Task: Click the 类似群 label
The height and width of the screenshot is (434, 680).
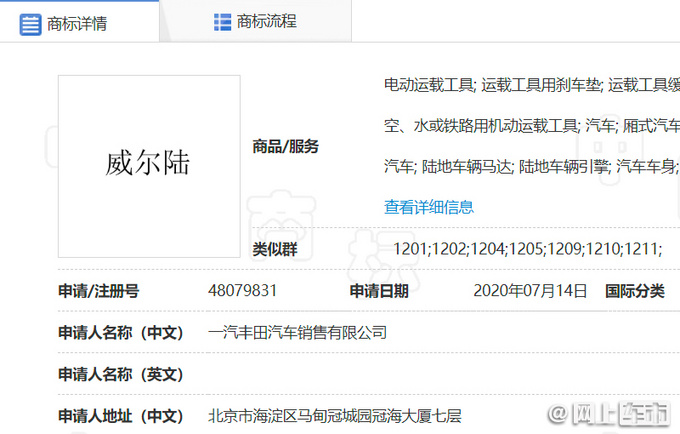Action: (275, 249)
